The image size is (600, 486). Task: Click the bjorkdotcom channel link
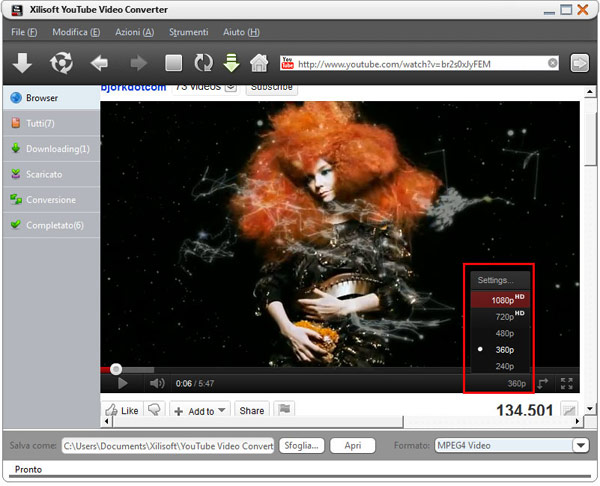point(133,88)
